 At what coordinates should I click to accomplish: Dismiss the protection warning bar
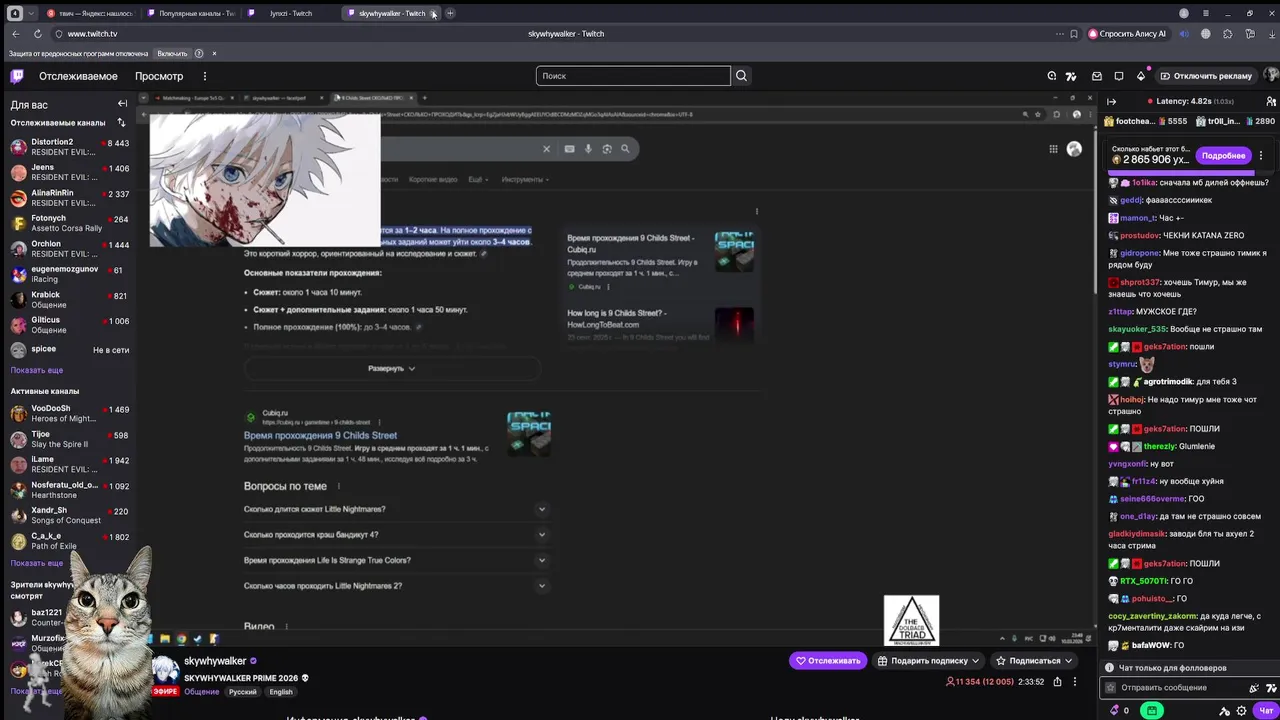point(214,53)
